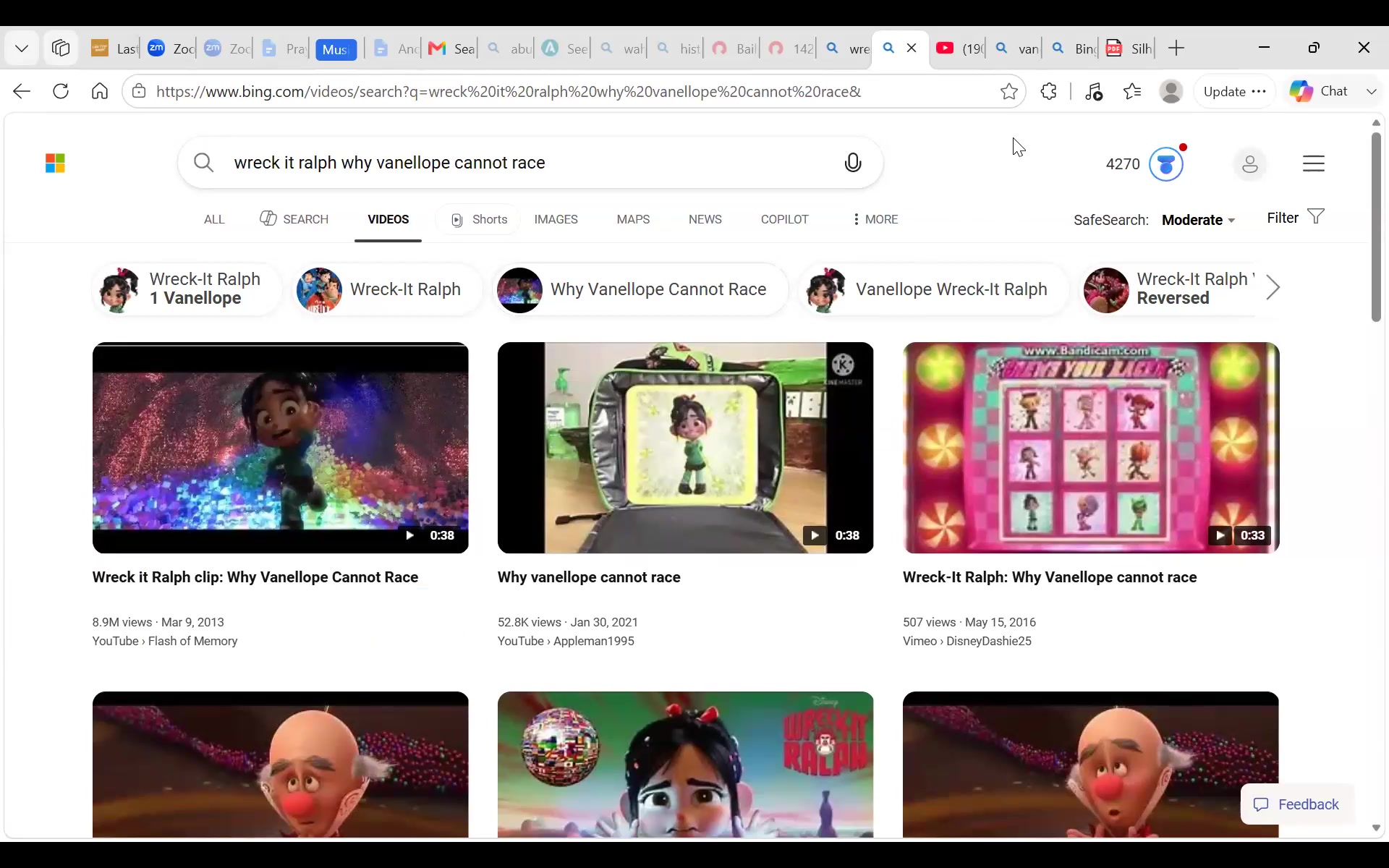This screenshot has width=1389, height=868.
Task: Open the Microsoft Rewards medal icon
Action: point(1166,163)
